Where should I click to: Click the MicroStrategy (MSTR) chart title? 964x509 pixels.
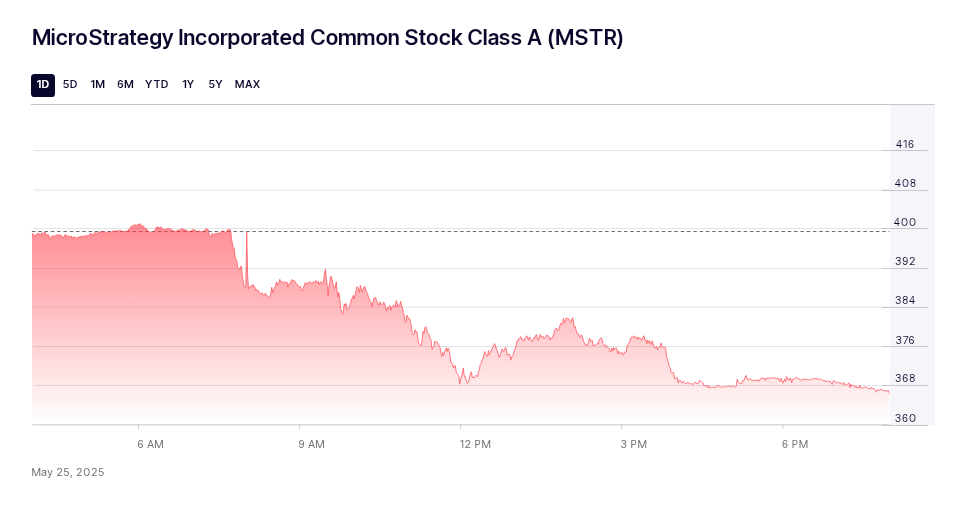[x=328, y=38]
